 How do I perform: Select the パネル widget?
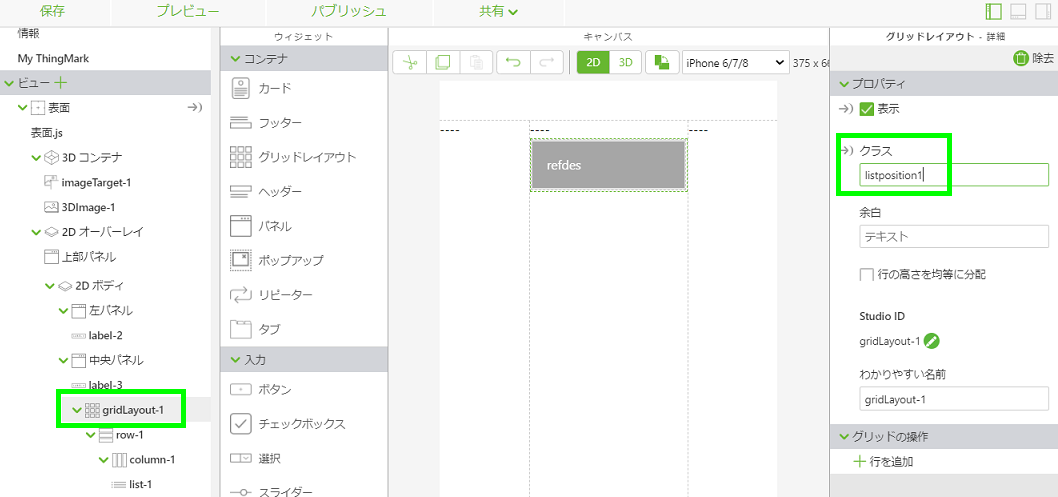pyautogui.click(x=260, y=226)
